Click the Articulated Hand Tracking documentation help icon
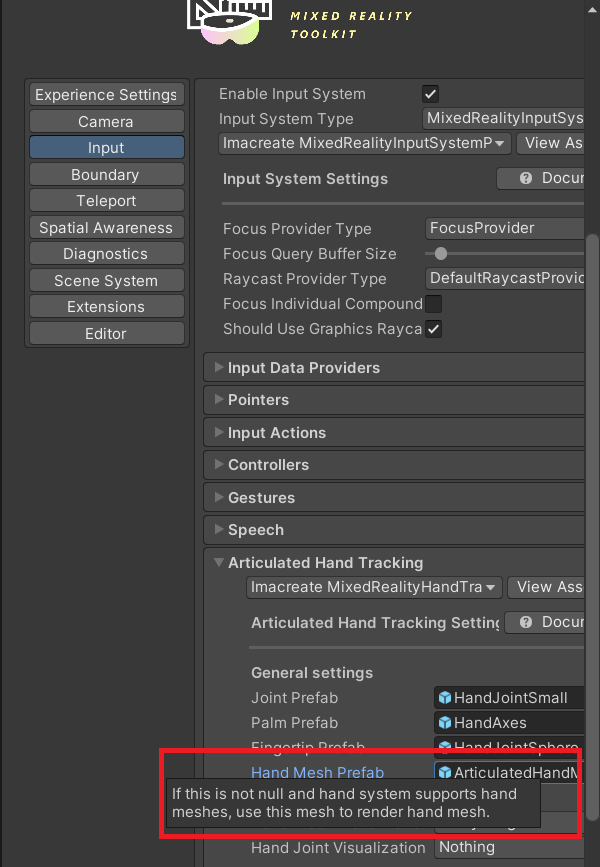The height and width of the screenshot is (867, 600). pos(526,622)
